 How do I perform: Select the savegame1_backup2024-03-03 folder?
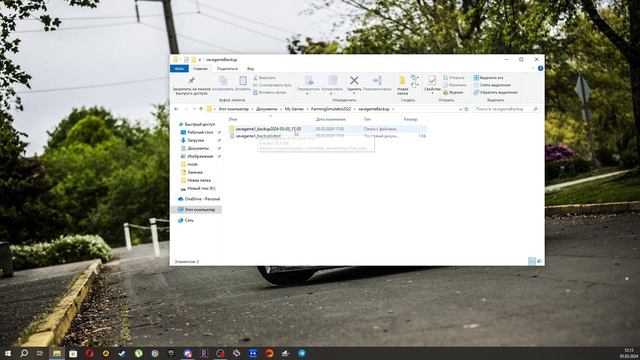327,129
